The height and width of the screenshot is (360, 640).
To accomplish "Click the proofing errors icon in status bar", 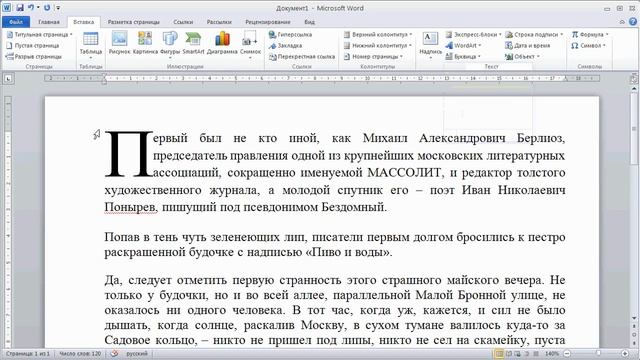I will pyautogui.click(x=115, y=354).
